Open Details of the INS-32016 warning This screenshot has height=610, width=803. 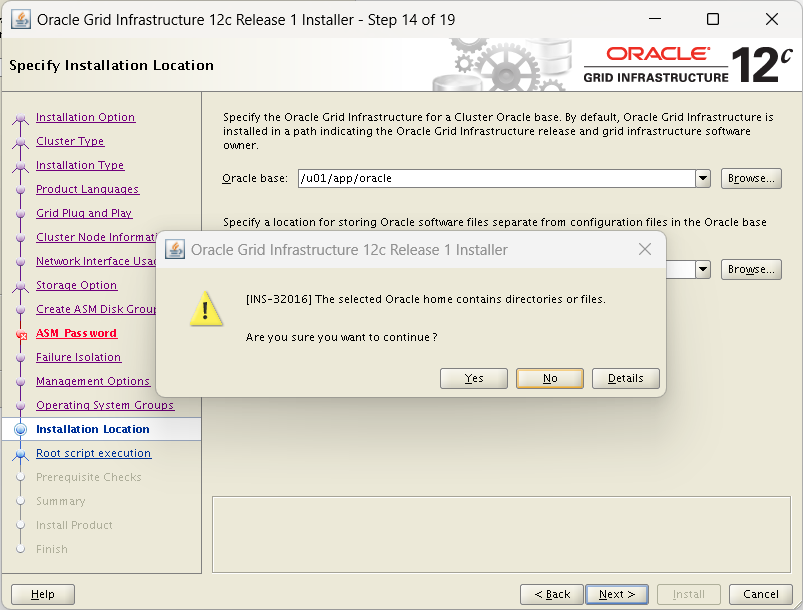point(625,378)
